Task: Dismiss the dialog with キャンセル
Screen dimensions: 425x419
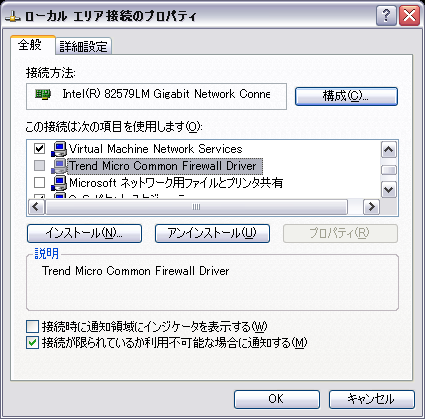Action: tap(372, 399)
